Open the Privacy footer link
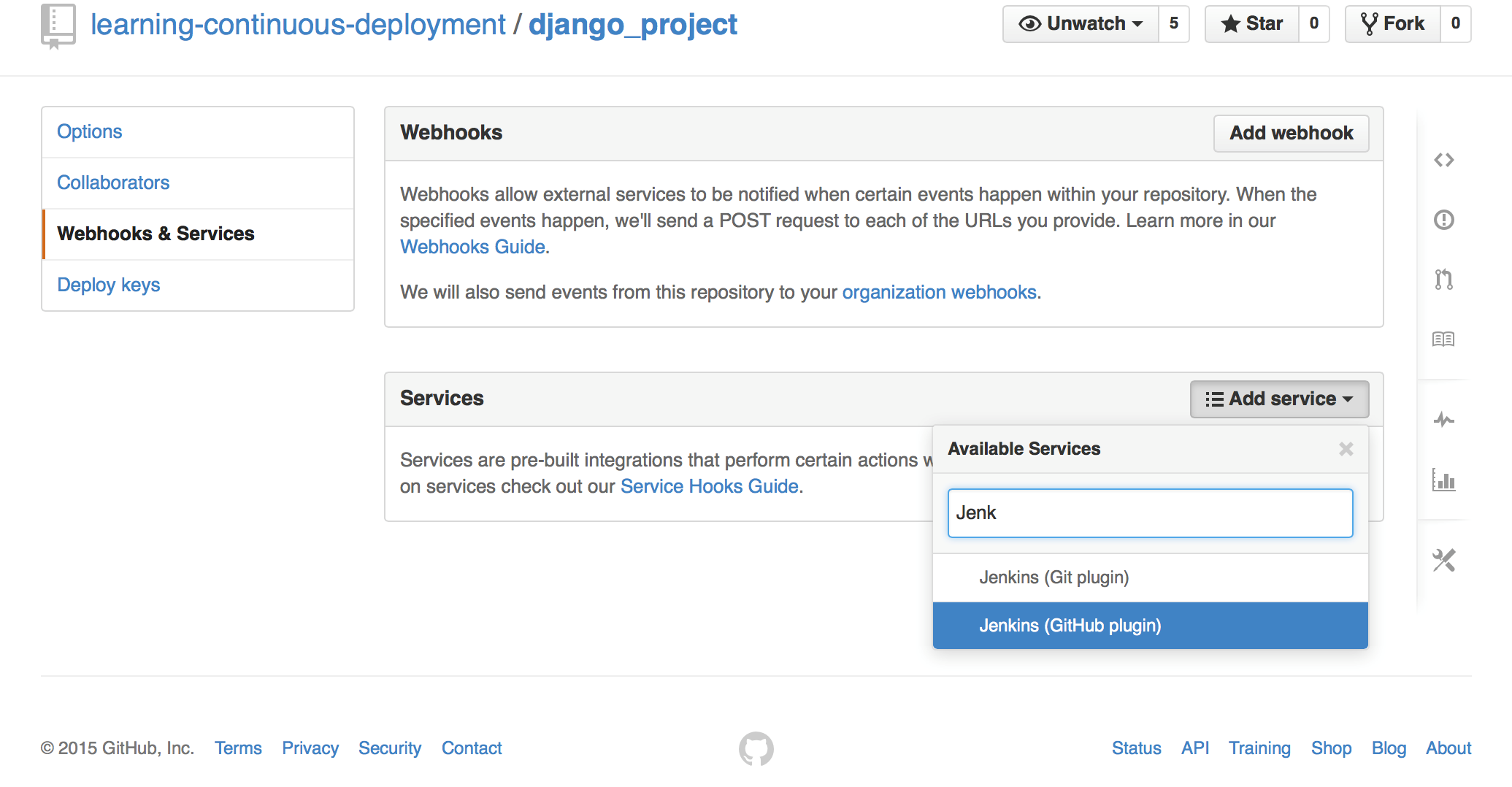 click(310, 748)
